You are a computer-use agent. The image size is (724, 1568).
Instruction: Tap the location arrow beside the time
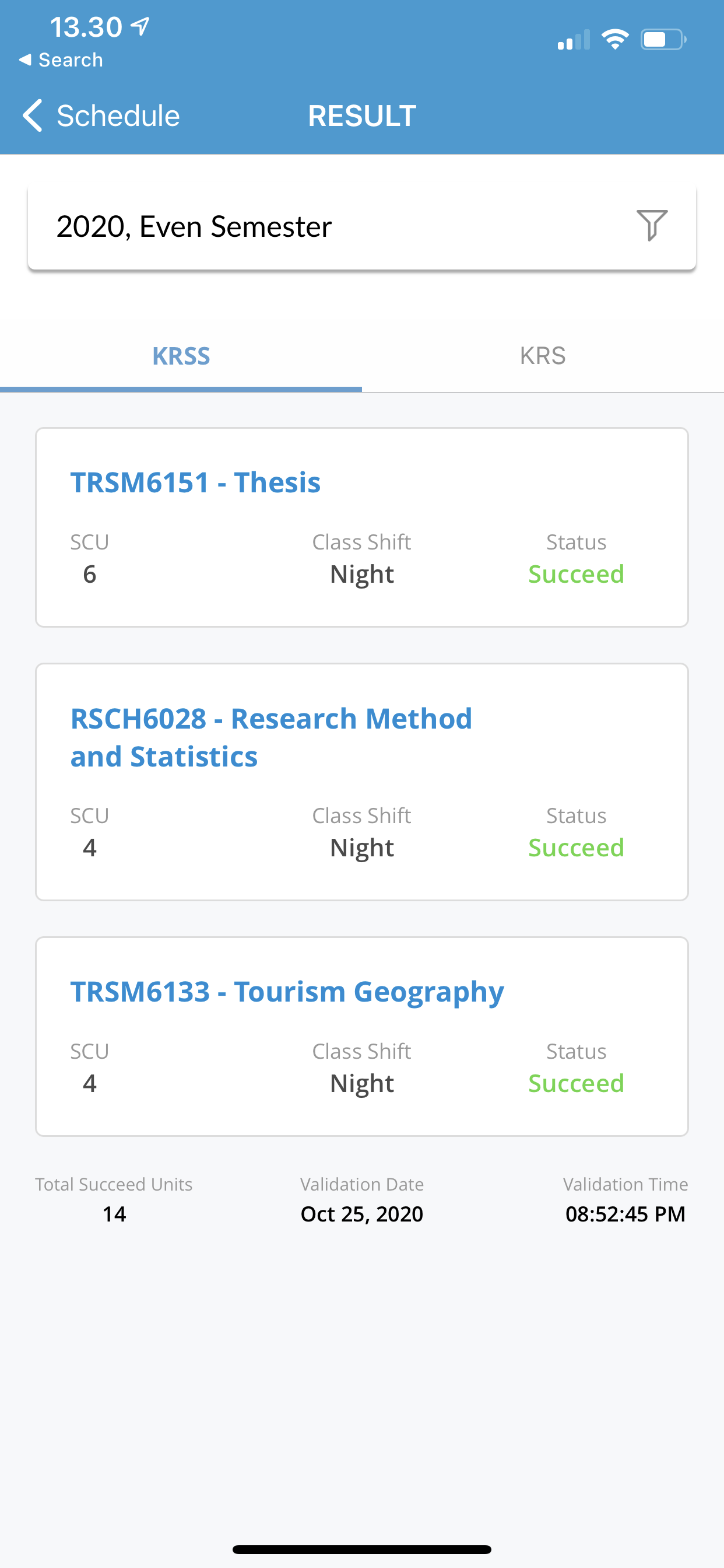click(x=140, y=26)
